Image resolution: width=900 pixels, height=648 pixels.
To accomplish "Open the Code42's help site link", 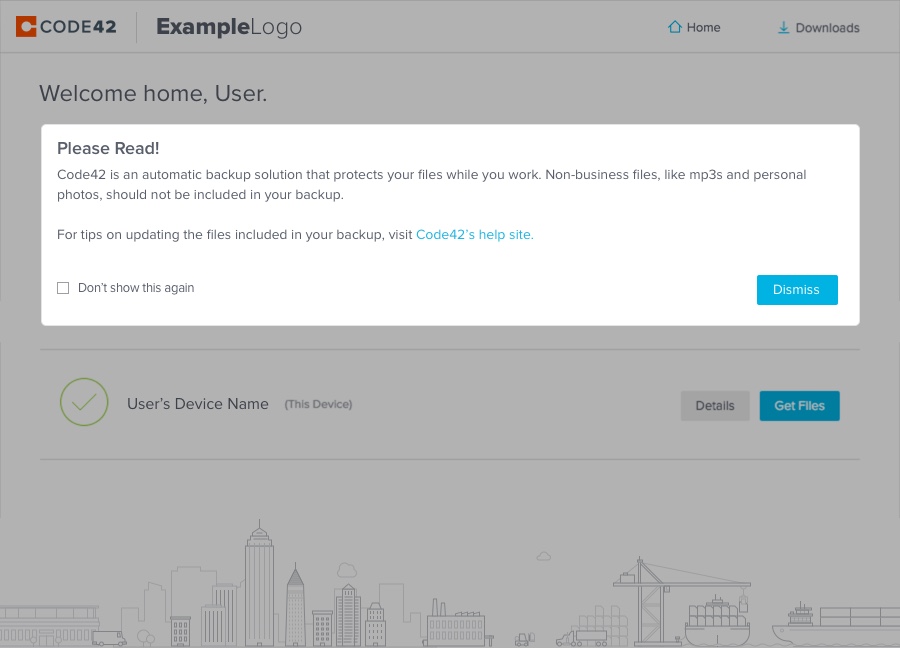I will (474, 234).
